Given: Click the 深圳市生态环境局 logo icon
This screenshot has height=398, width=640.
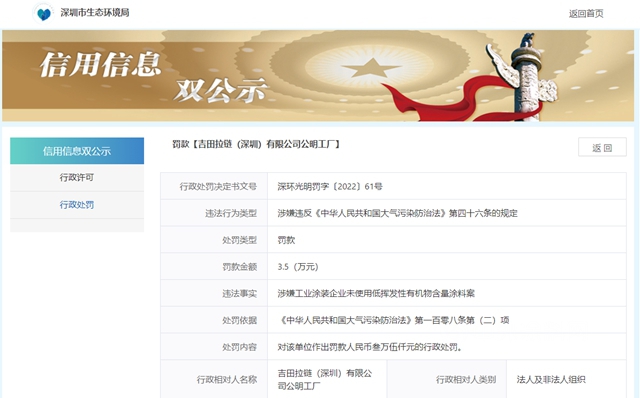Looking at the screenshot, I should point(44,13).
